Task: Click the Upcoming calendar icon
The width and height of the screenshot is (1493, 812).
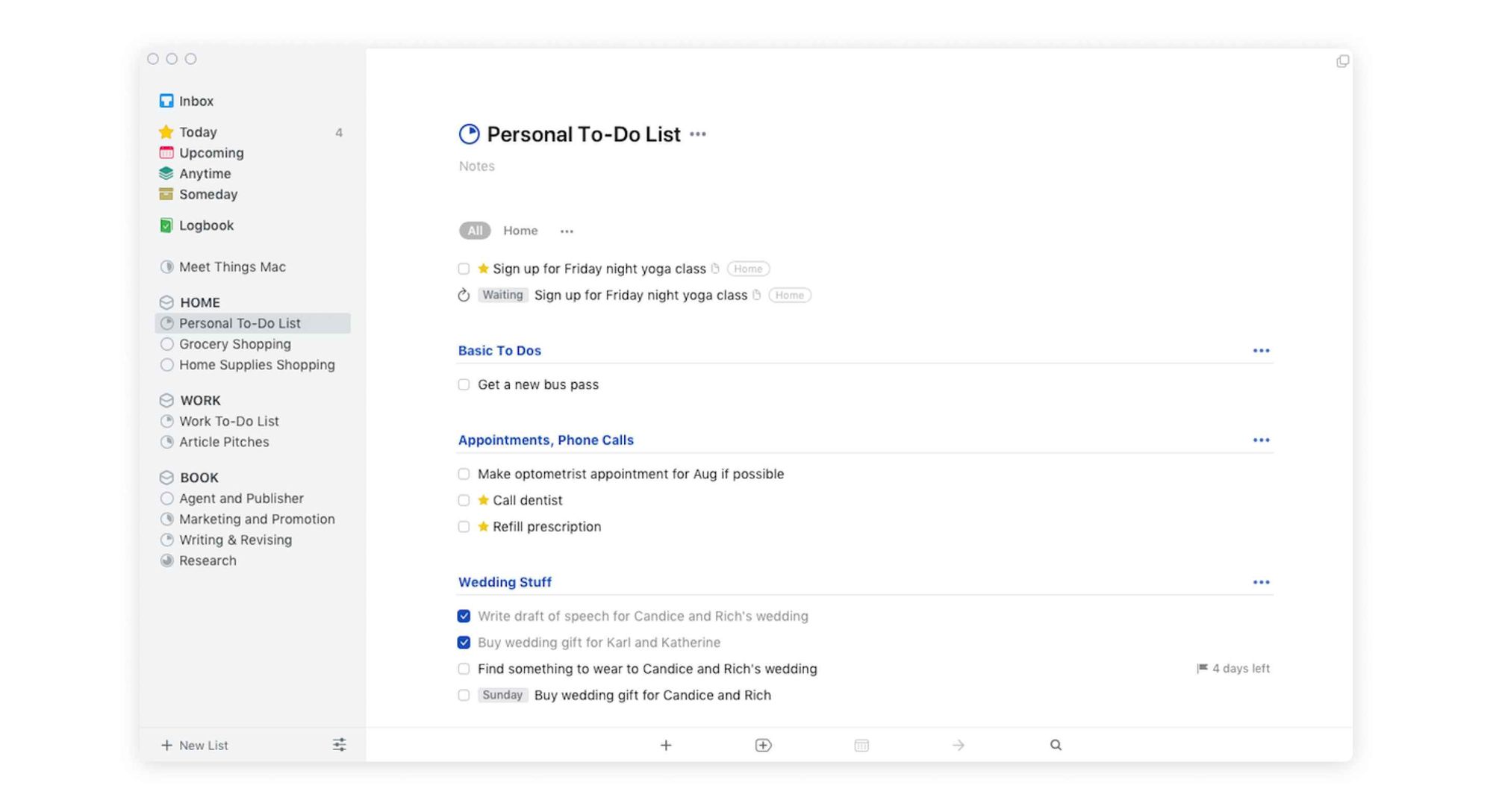Action: pos(165,152)
